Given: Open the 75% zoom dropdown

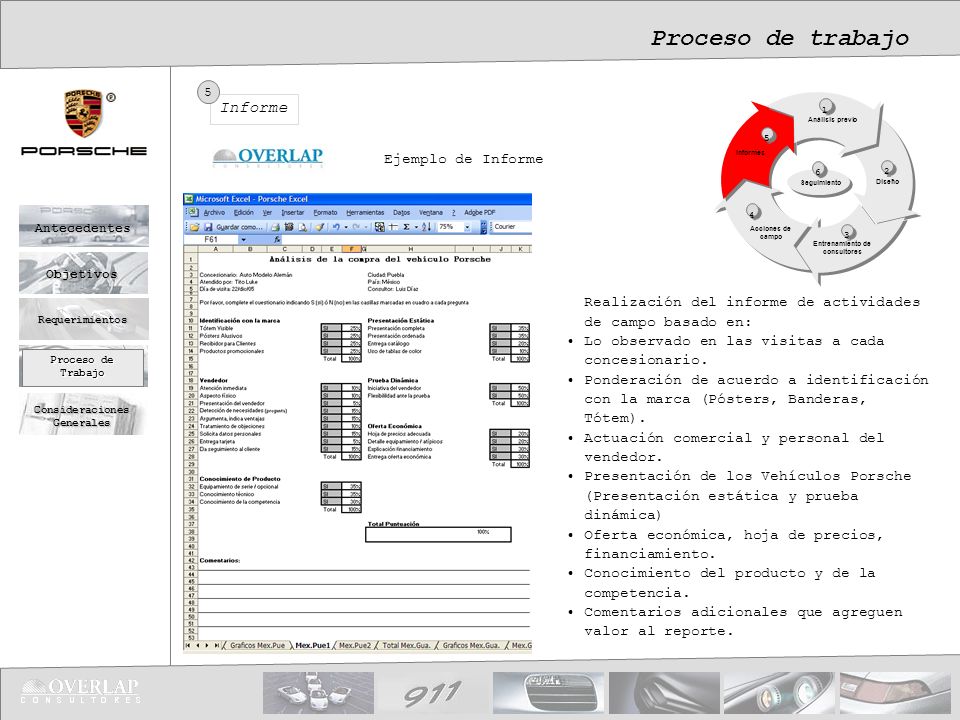Looking at the screenshot, I should pyautogui.click(x=467, y=227).
